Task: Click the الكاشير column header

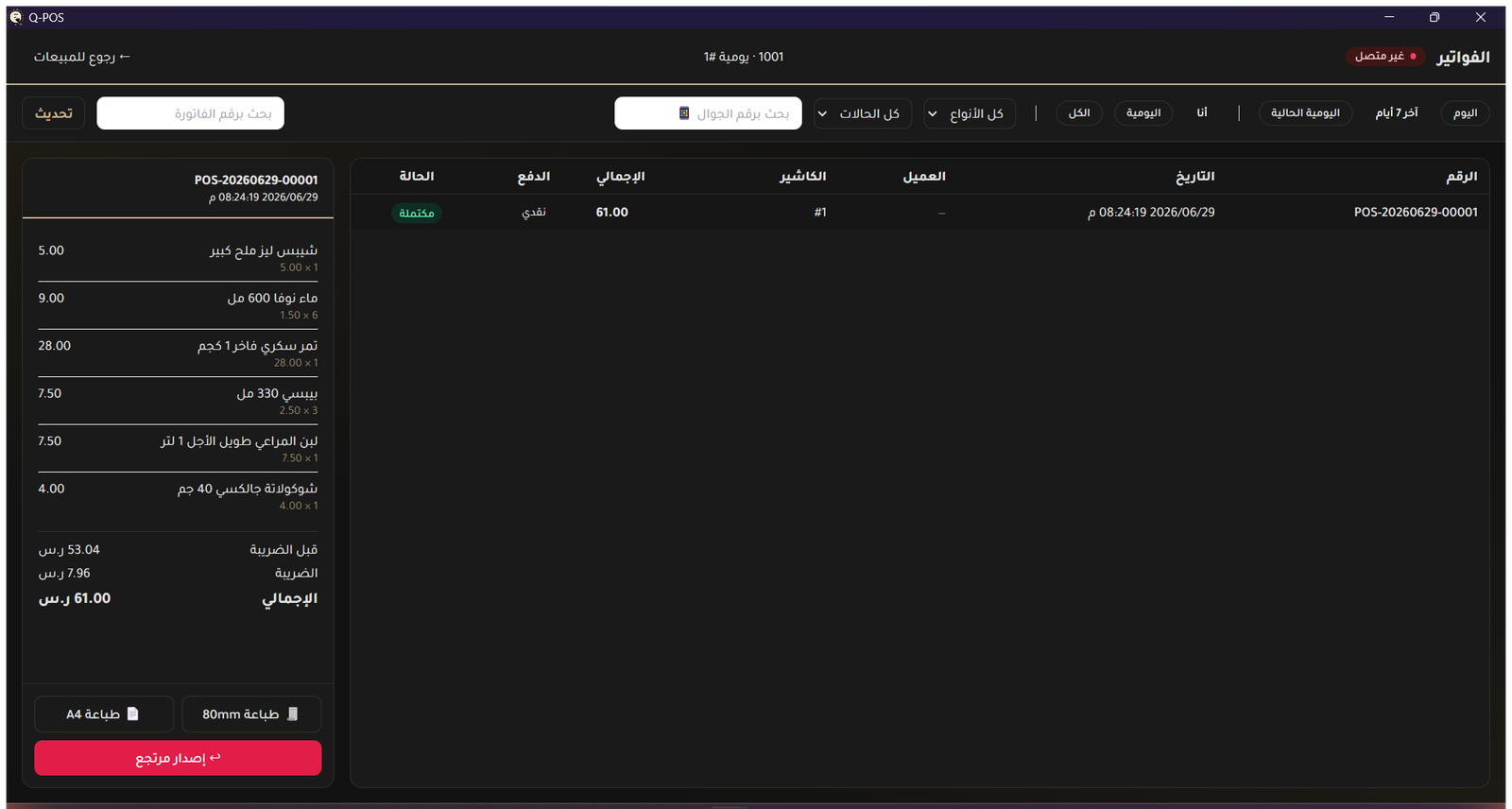Action: [802, 177]
